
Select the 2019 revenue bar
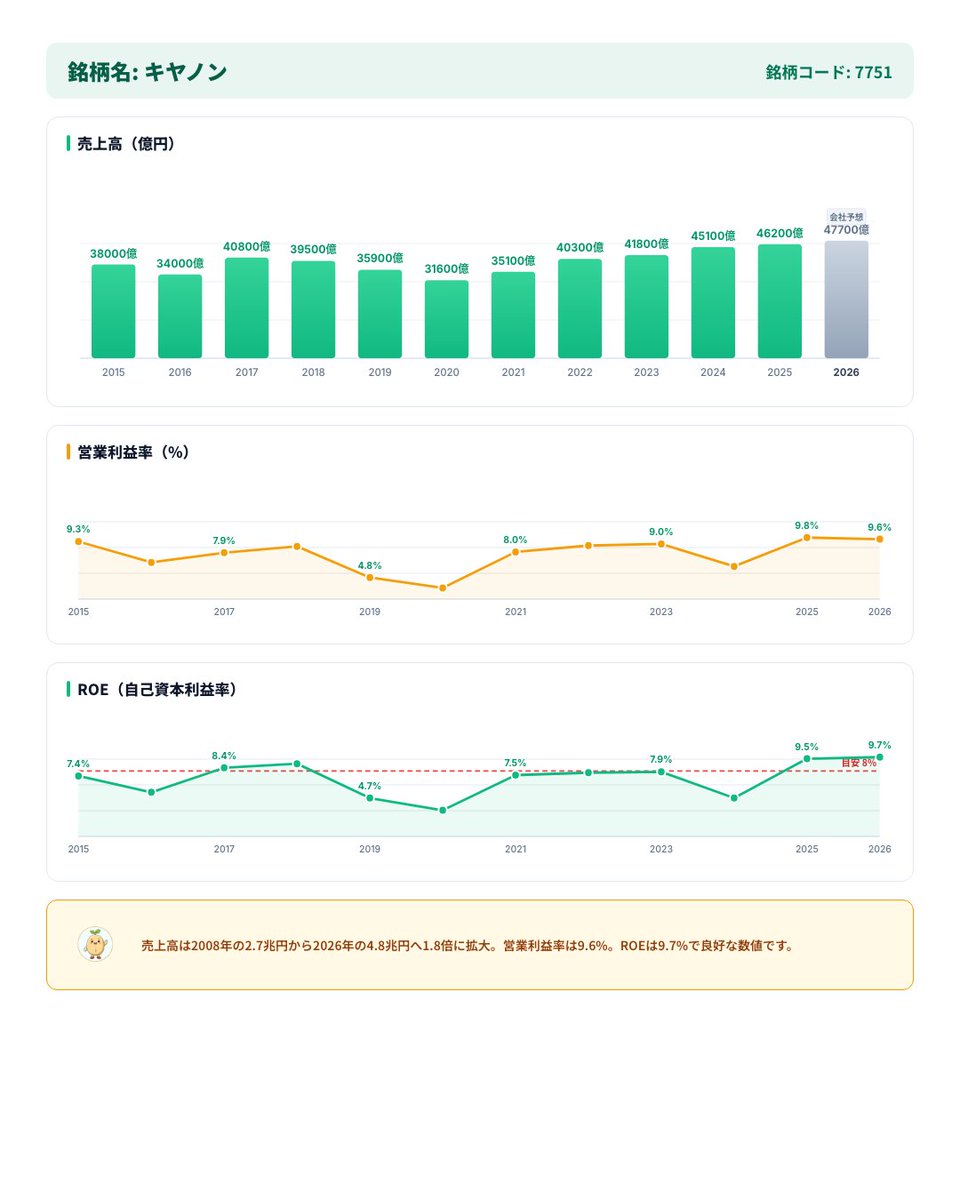[x=380, y=314]
